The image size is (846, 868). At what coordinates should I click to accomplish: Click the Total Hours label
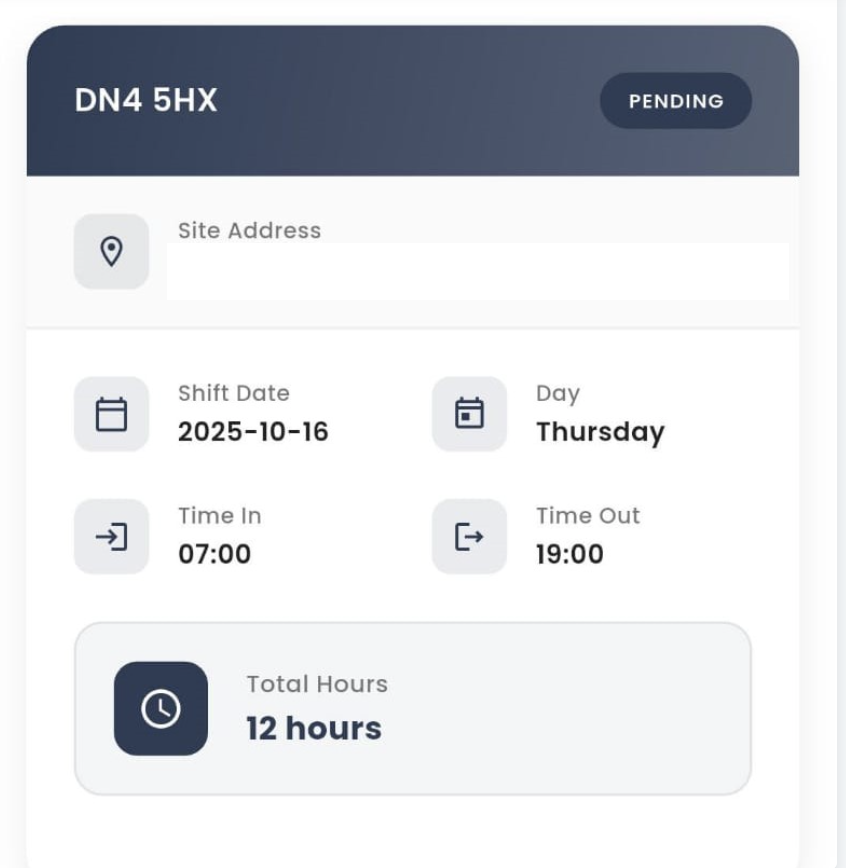[317, 684]
